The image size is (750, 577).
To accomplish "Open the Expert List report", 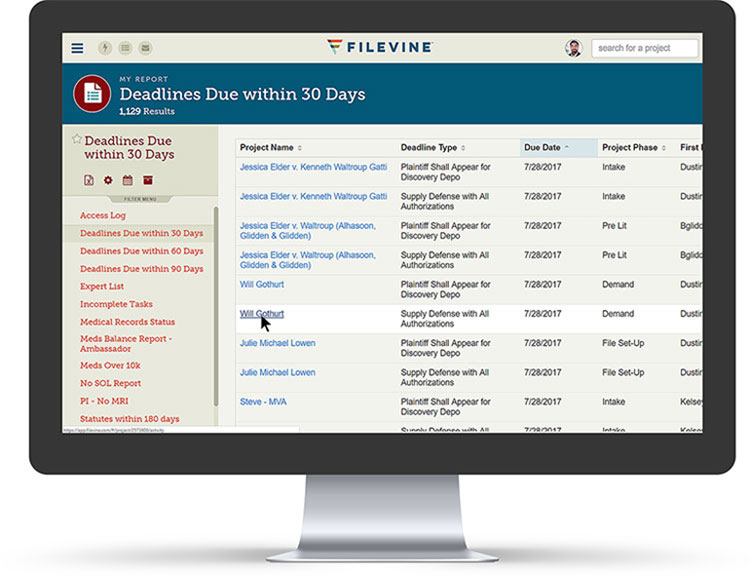I will click(x=102, y=286).
